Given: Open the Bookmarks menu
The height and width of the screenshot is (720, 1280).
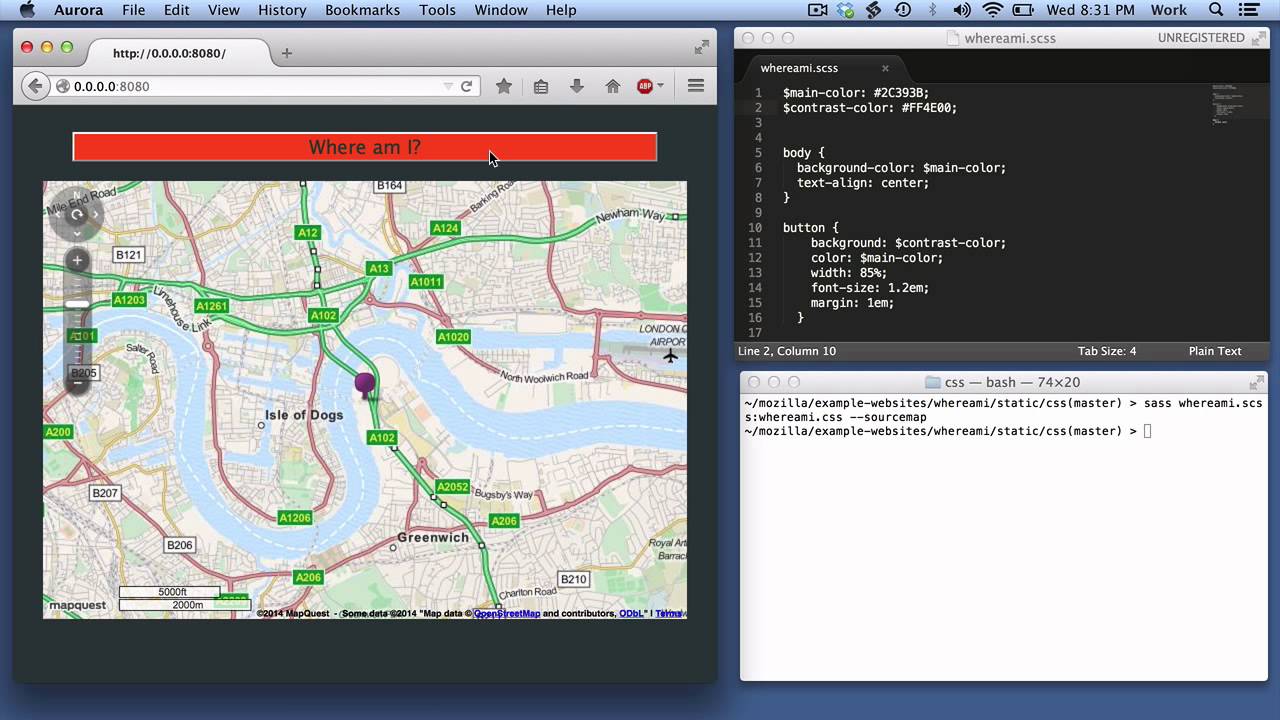Looking at the screenshot, I should pyautogui.click(x=363, y=10).
